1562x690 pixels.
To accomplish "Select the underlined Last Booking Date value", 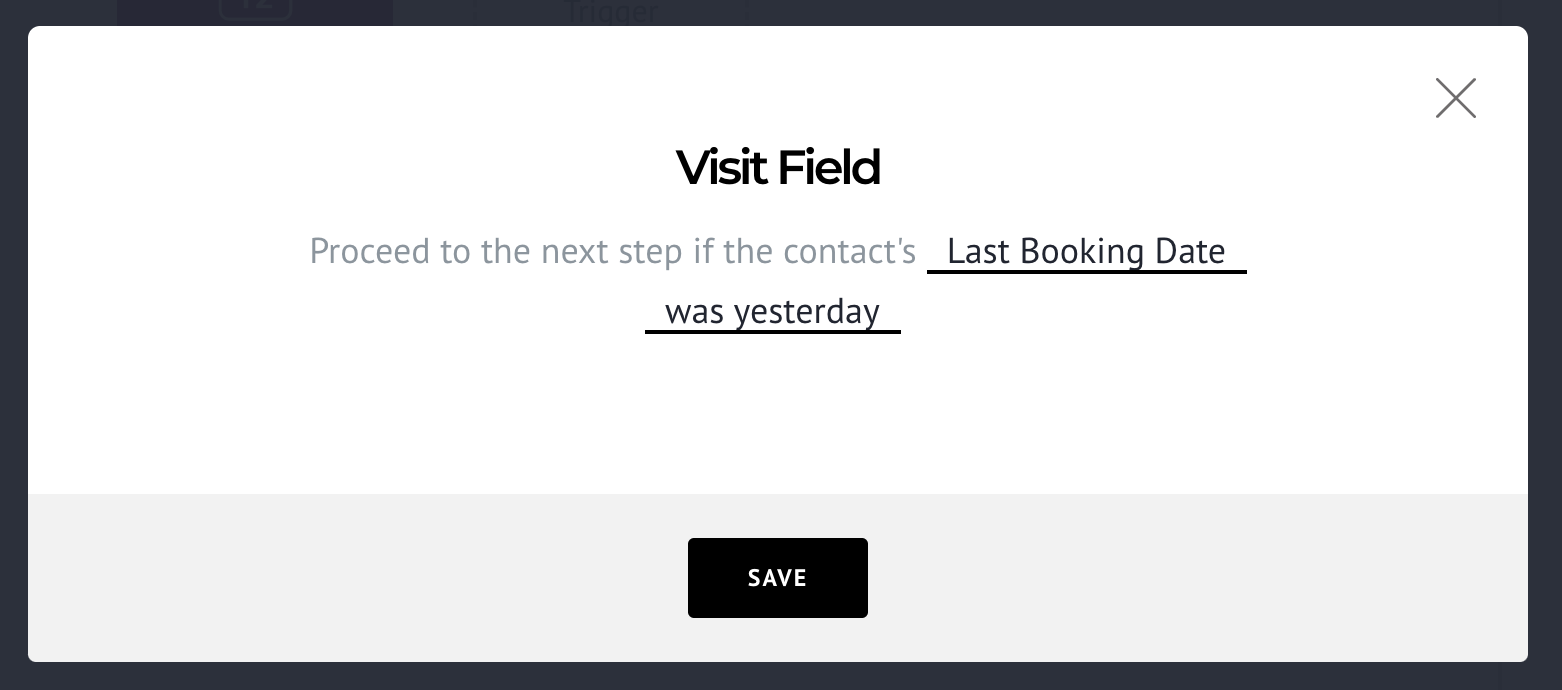I will click(1086, 251).
